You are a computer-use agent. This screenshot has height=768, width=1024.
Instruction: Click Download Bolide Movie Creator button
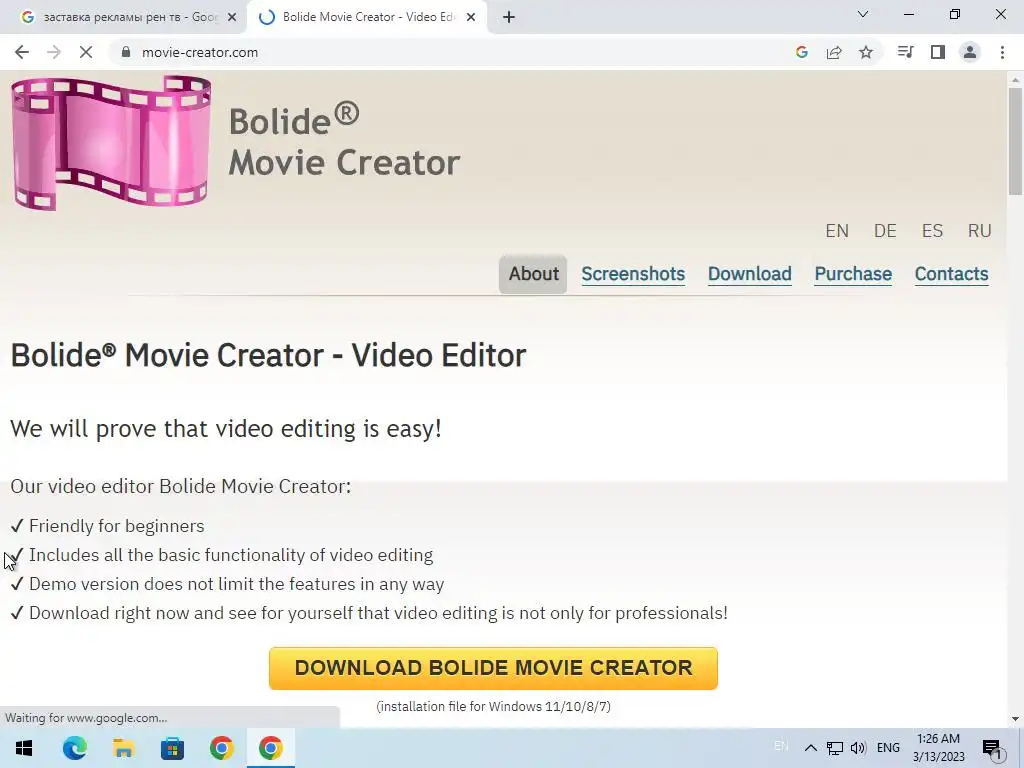click(493, 668)
